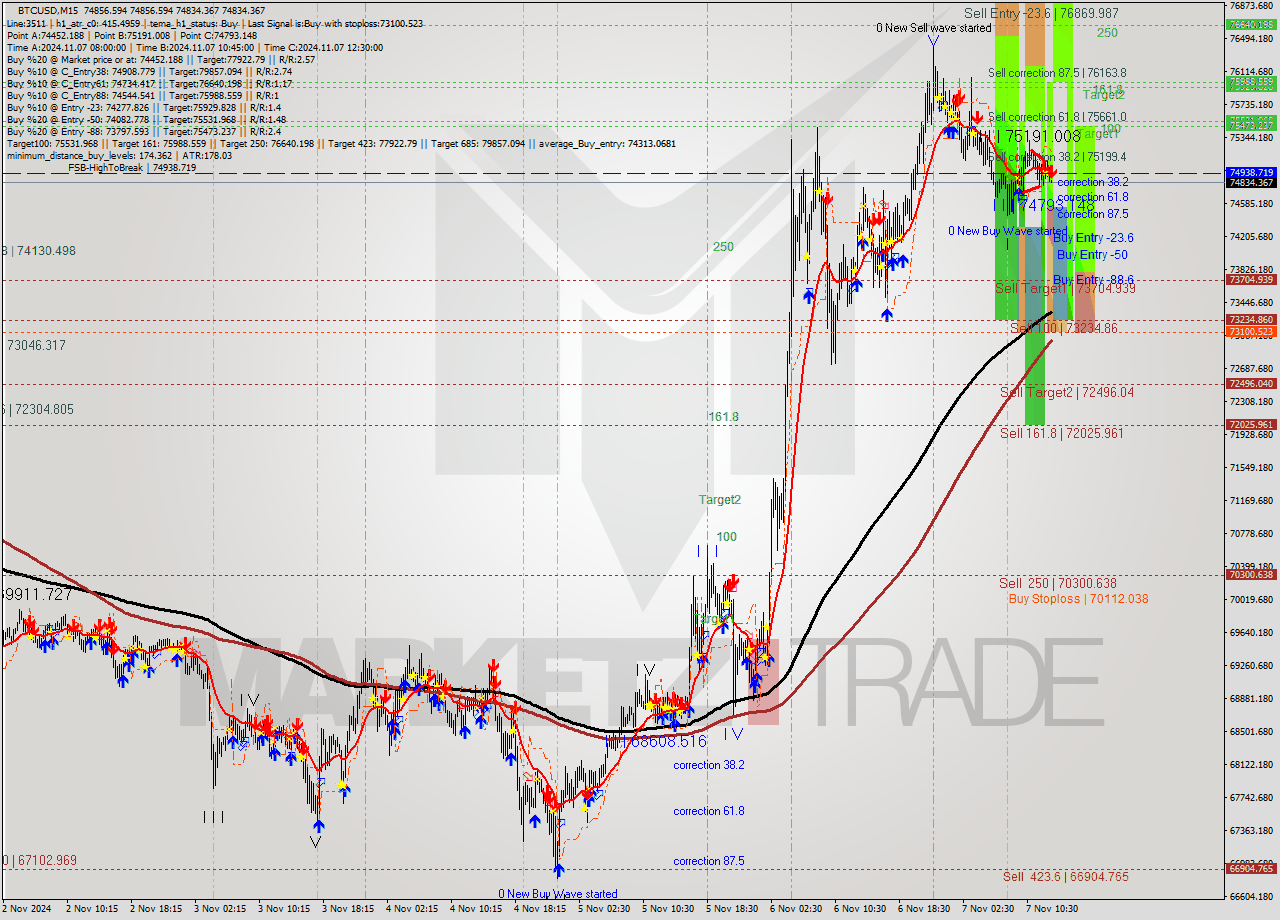Click the '7 Nov 10:30' time axis label

(1052, 909)
